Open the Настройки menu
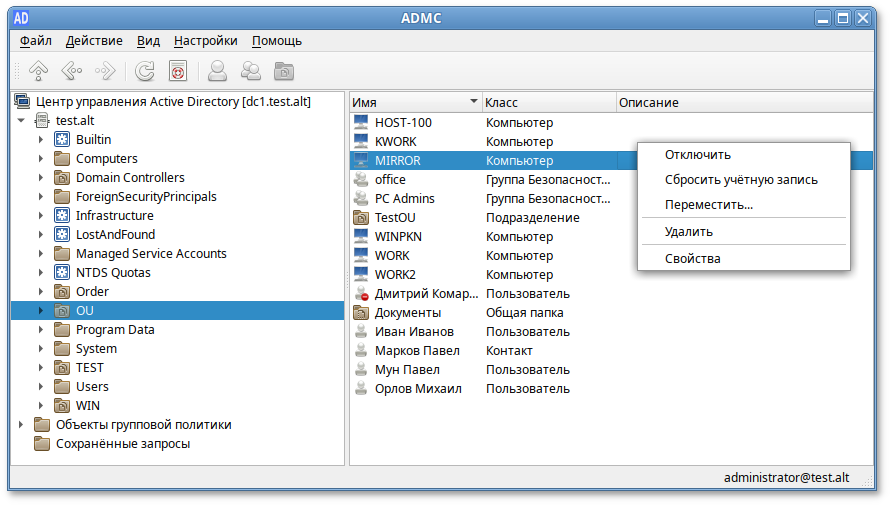890x505 pixels. 205,41
